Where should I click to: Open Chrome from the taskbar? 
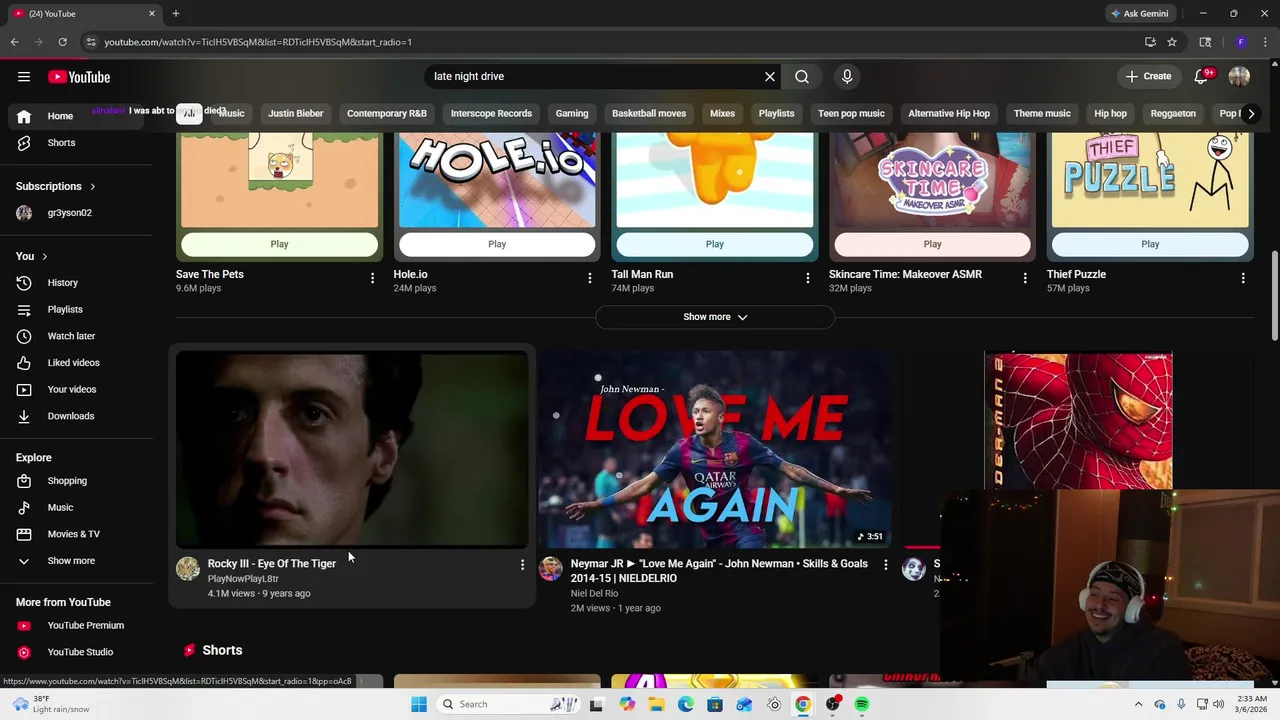point(803,704)
